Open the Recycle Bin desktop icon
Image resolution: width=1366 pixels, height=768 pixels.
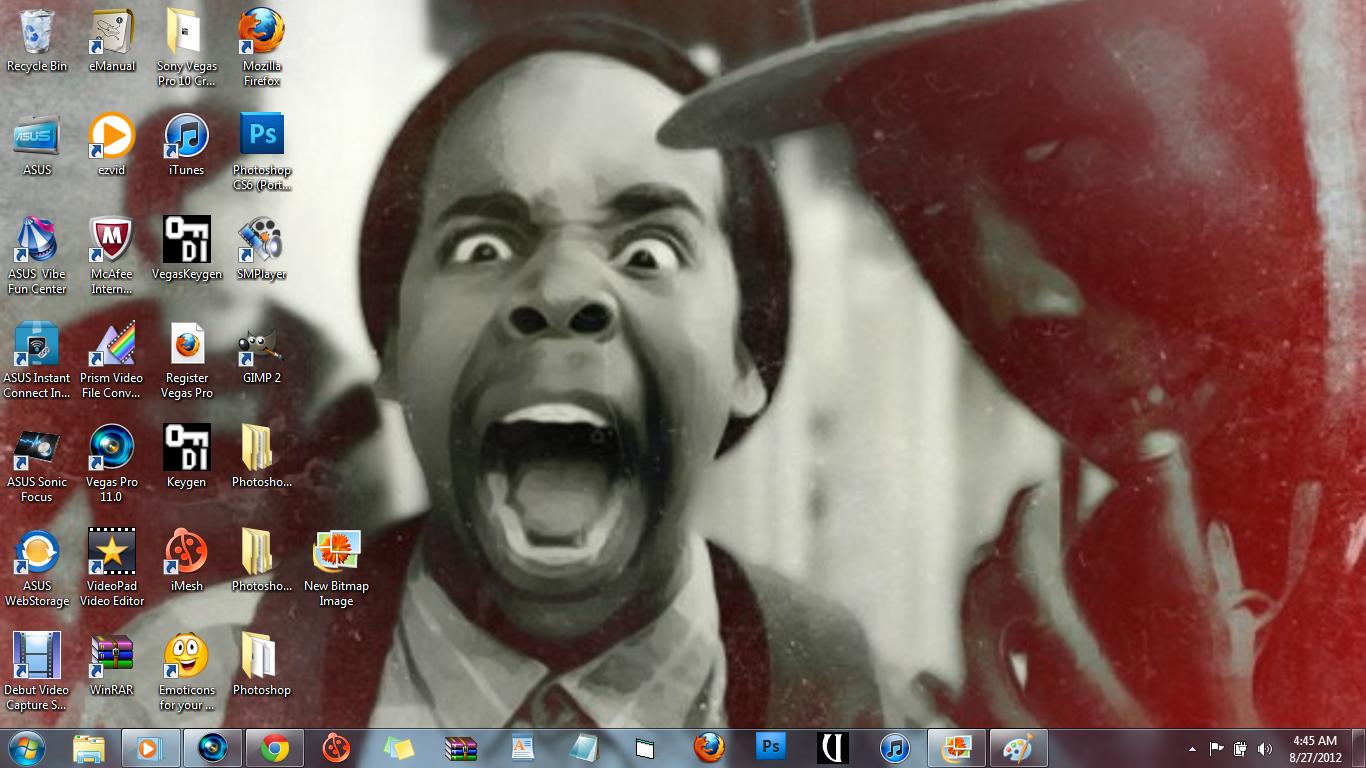pyautogui.click(x=37, y=41)
